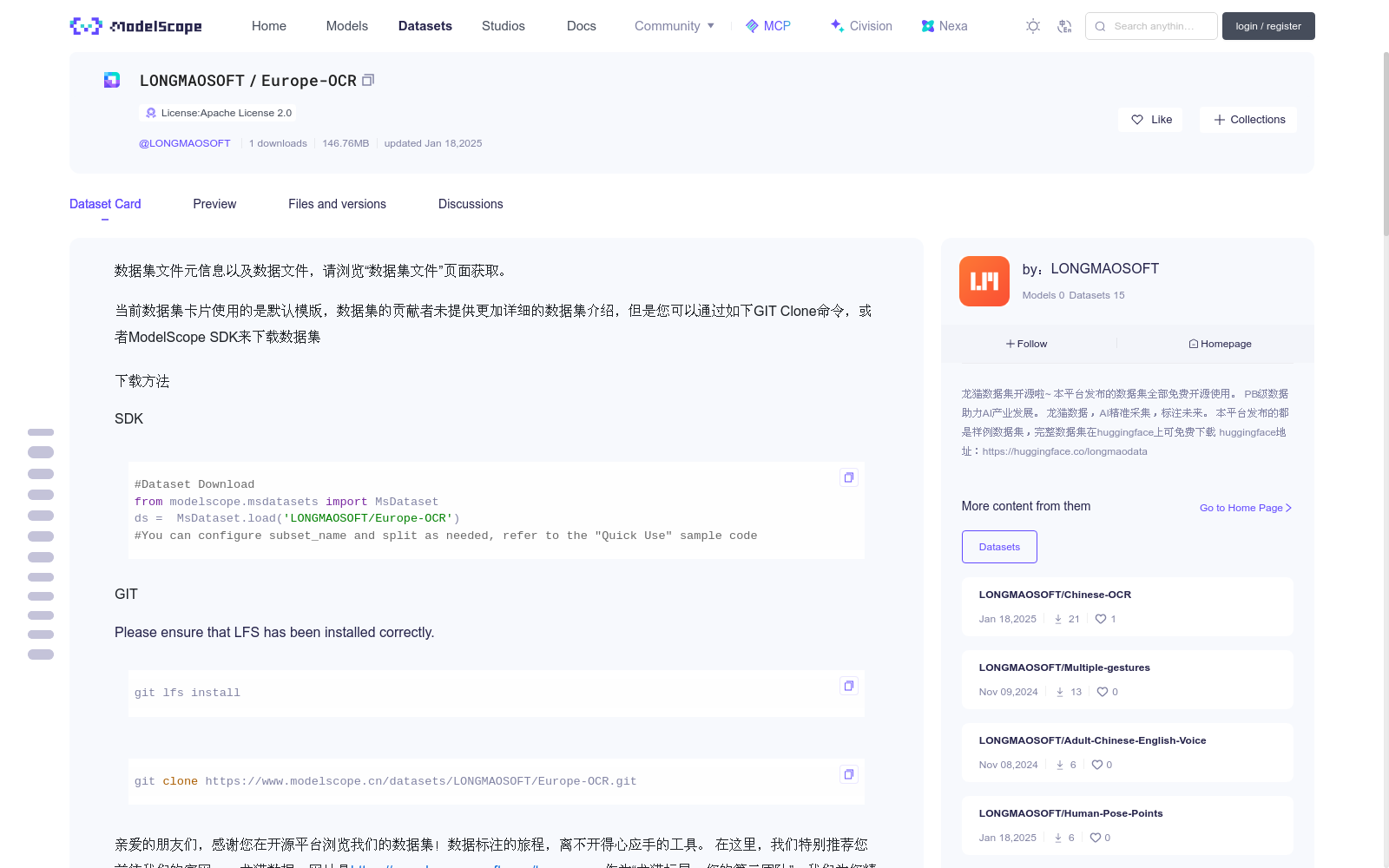Copy the dataset name LONGMAOSOFT/Europe-OCR

[x=368, y=80]
